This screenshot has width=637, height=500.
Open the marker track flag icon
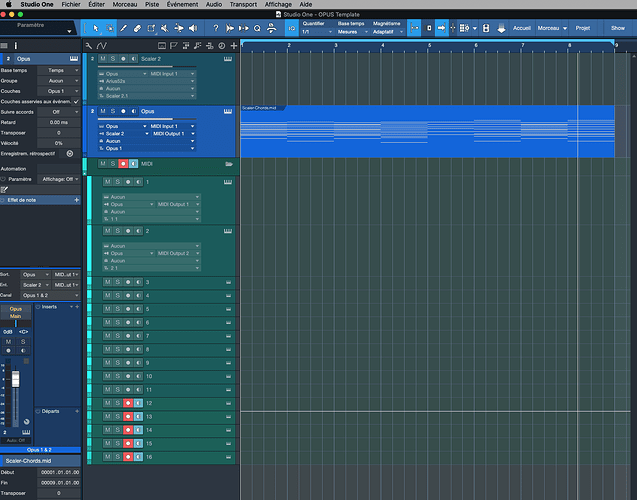click(x=173, y=46)
